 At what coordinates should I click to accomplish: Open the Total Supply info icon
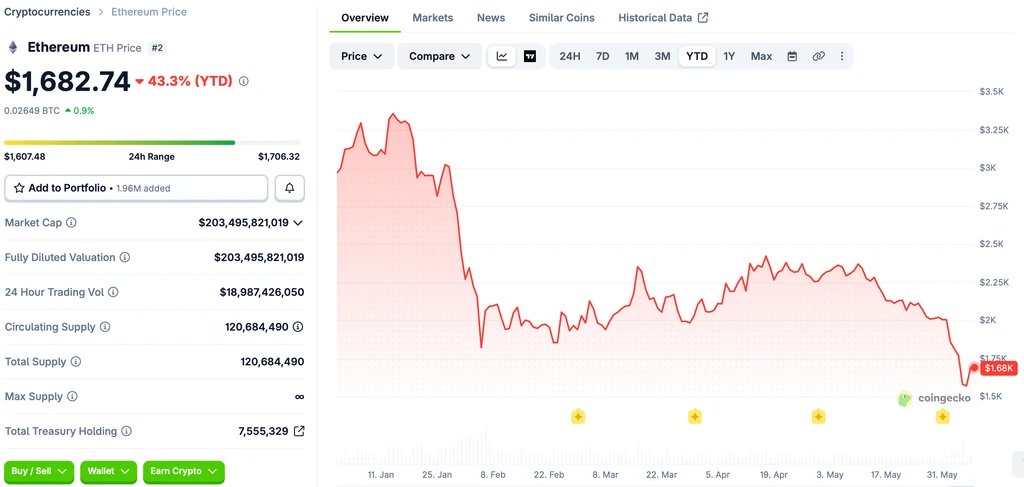[76, 362]
